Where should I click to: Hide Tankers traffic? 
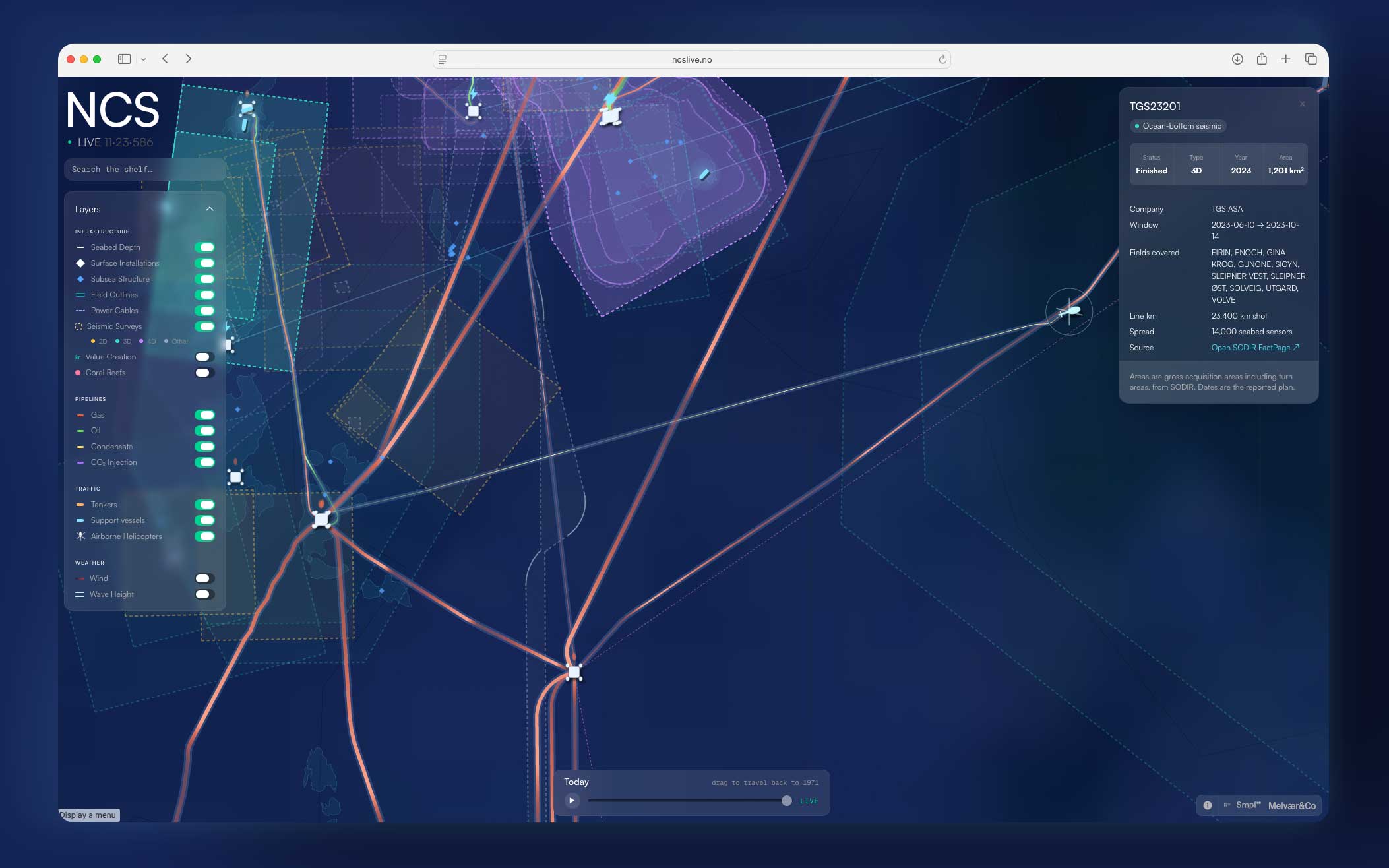pos(204,505)
